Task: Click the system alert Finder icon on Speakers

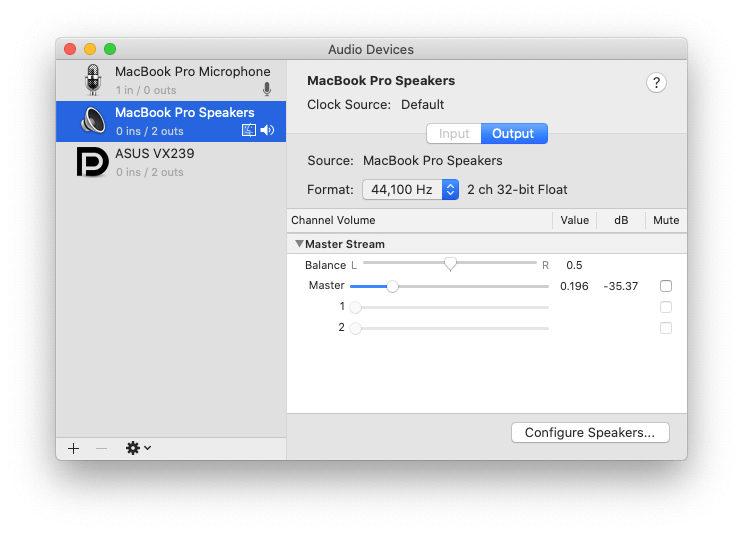Action: 249,130
